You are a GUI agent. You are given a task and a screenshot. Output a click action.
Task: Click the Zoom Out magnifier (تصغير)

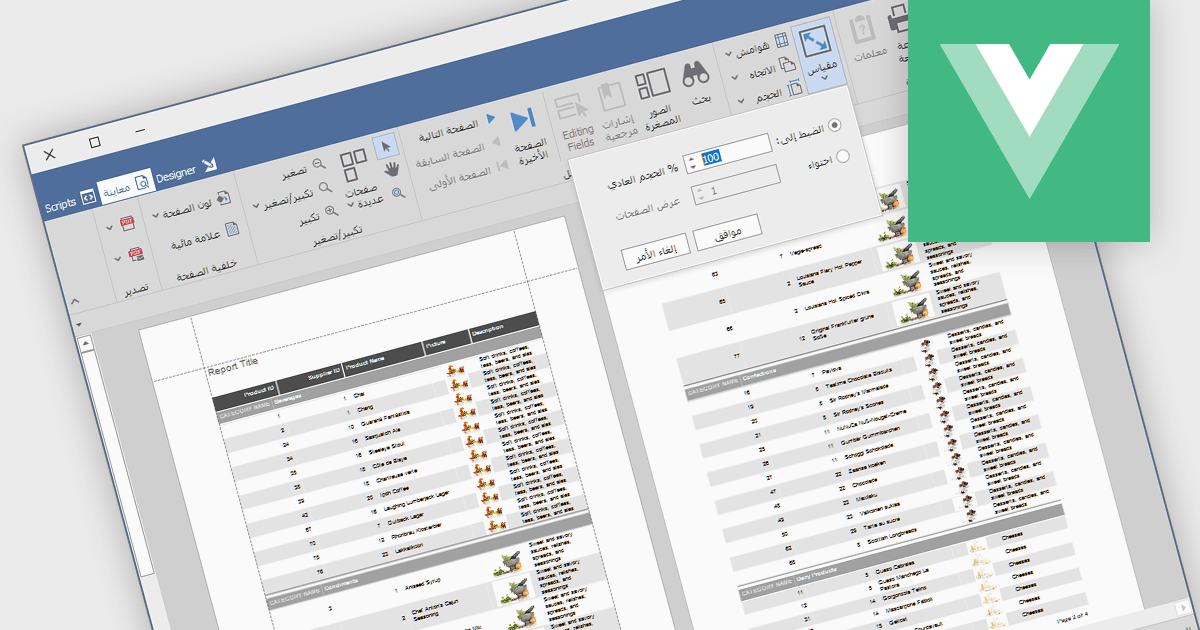318,163
